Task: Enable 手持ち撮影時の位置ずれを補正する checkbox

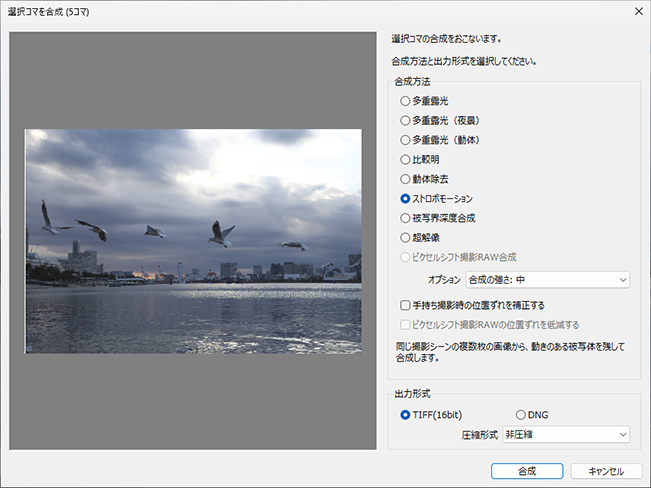Action: tap(405, 304)
